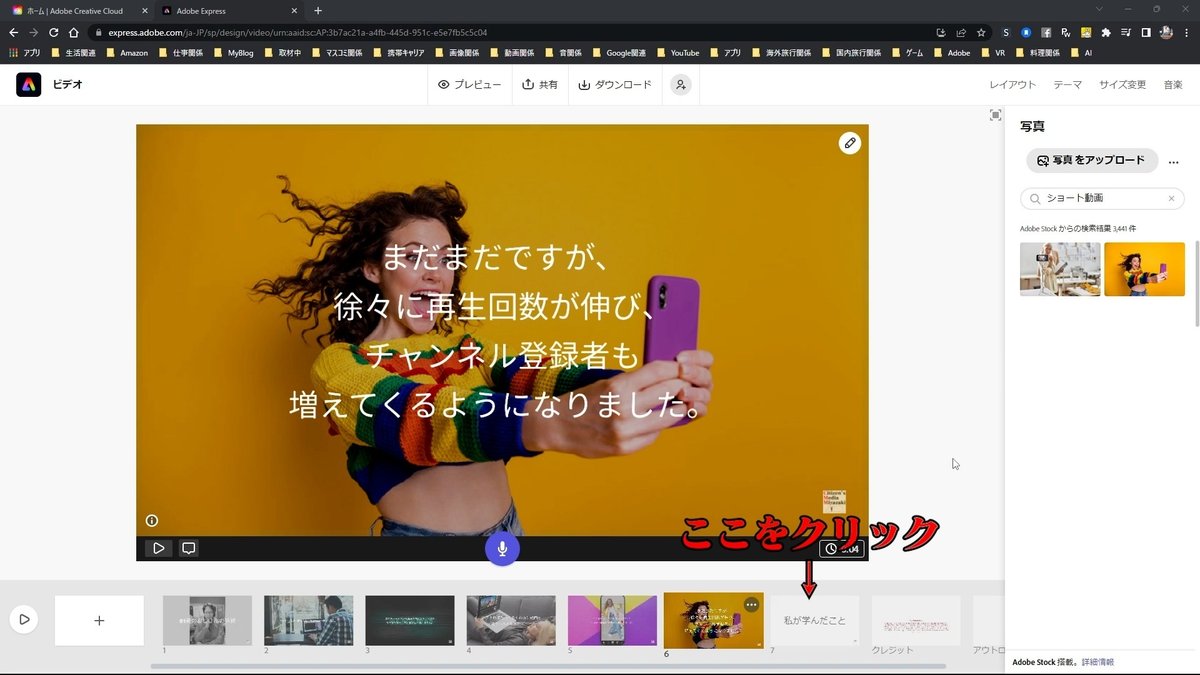The width and height of the screenshot is (1200, 675).
Task: Open the 共有 share option
Action: click(540, 85)
